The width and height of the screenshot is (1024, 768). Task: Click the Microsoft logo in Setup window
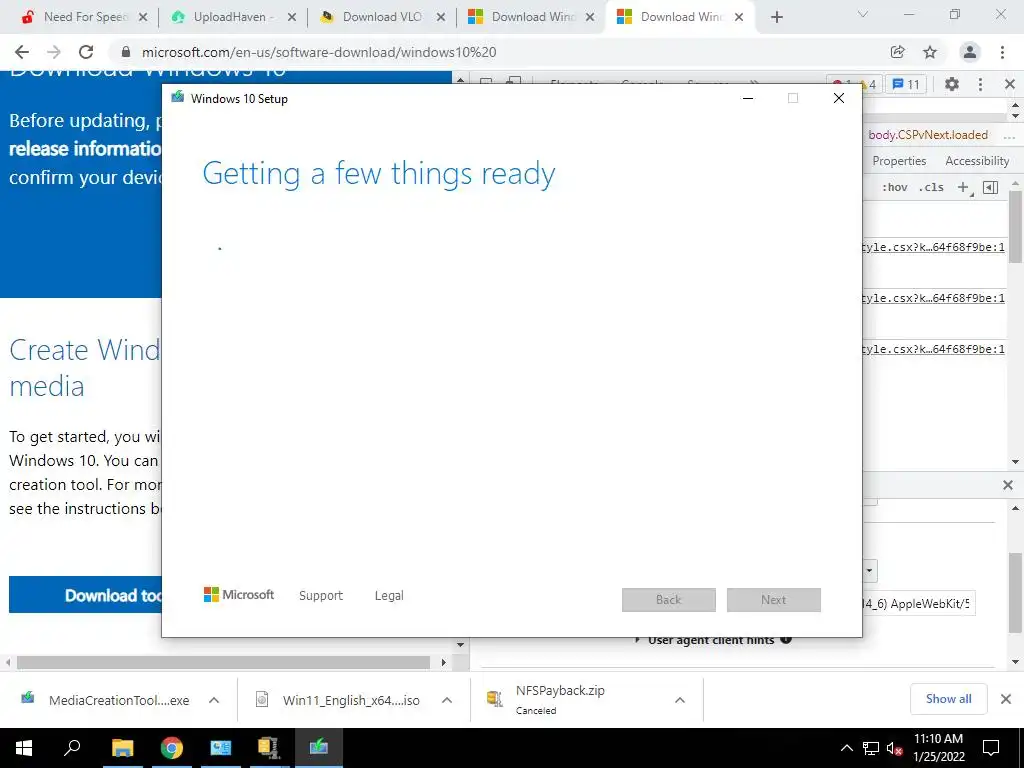[x=239, y=595]
